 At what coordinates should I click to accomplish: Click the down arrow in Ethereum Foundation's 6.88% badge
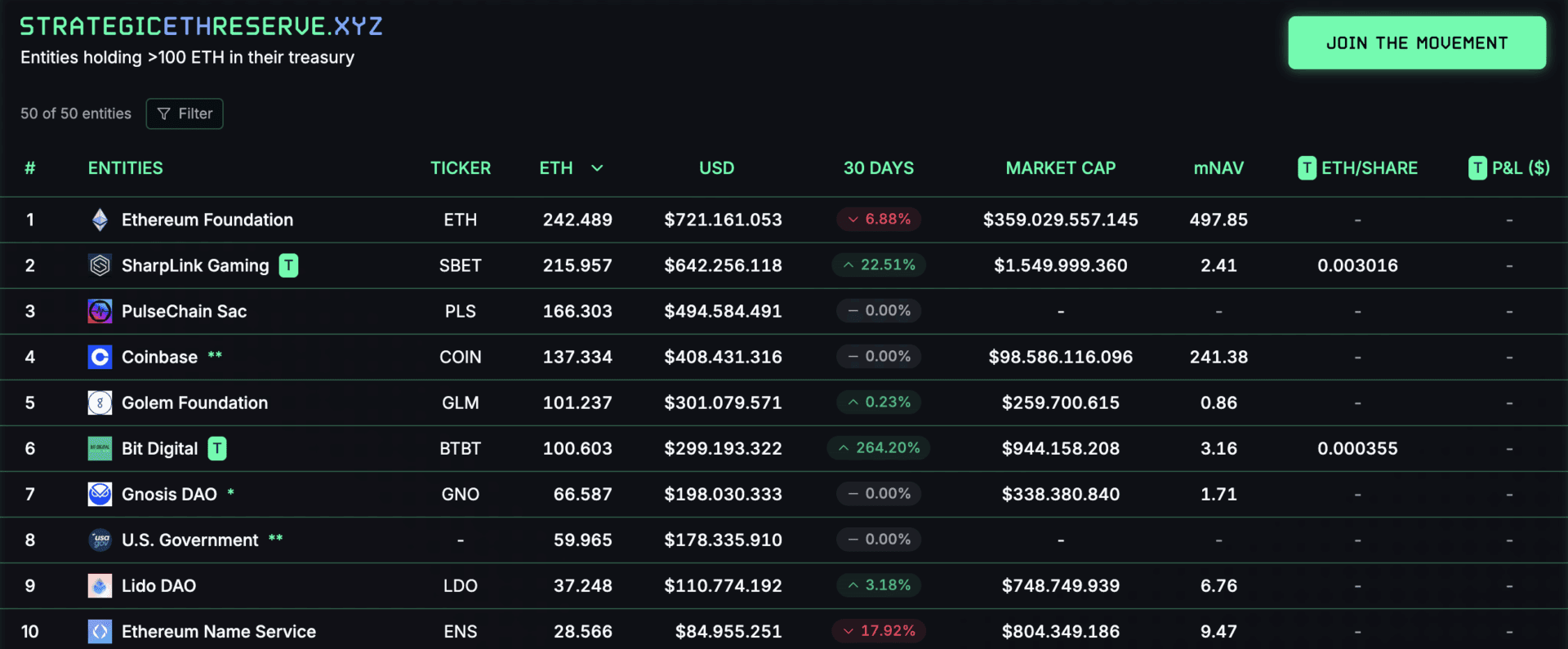(853, 220)
